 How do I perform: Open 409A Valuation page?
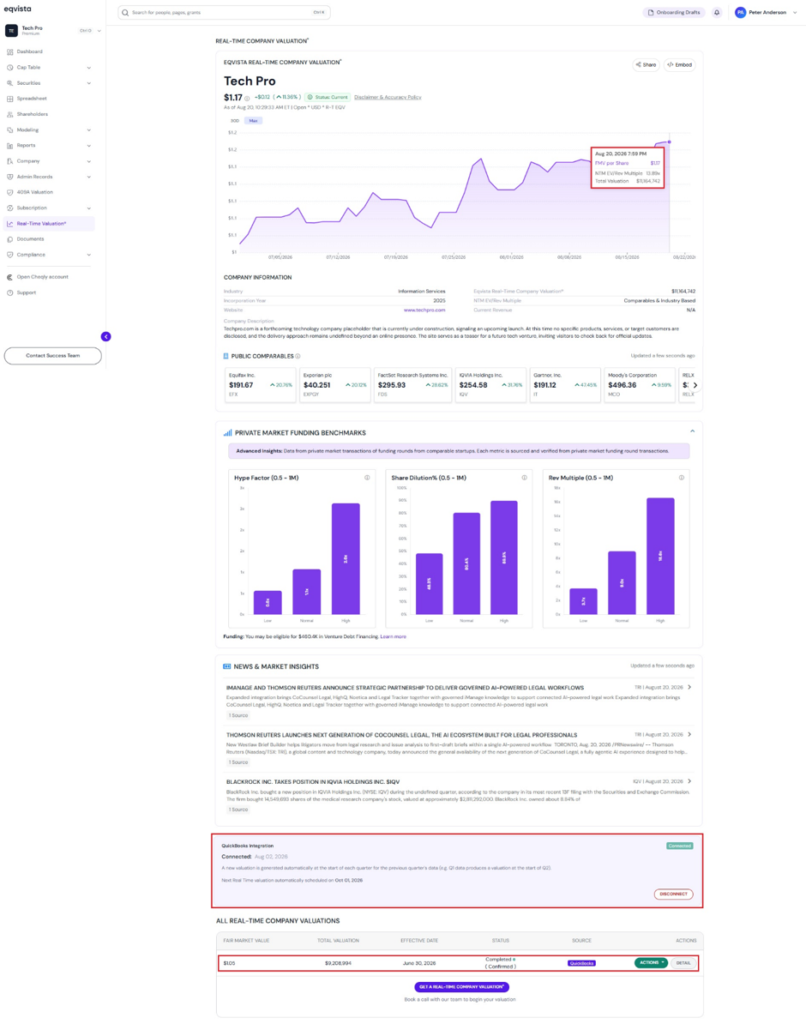tap(35, 193)
